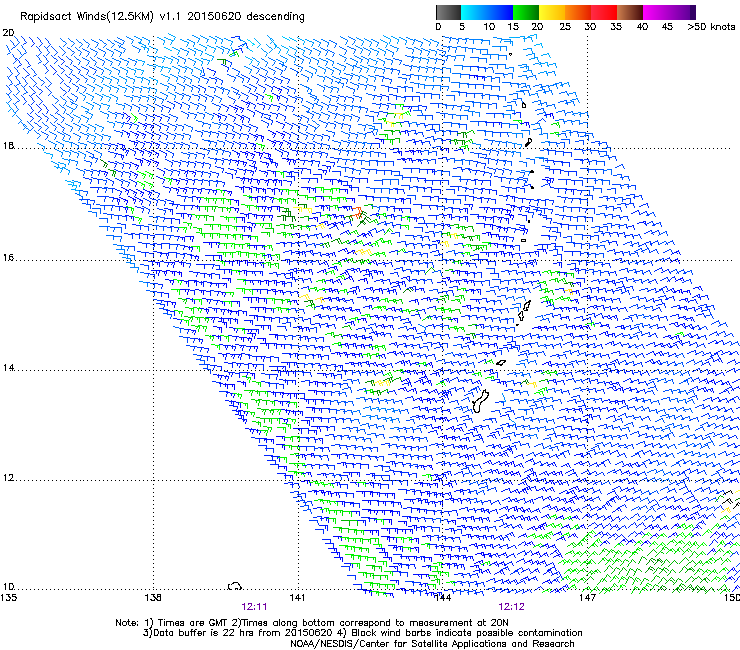Click the purple time stamp '12:12'

click(512, 607)
